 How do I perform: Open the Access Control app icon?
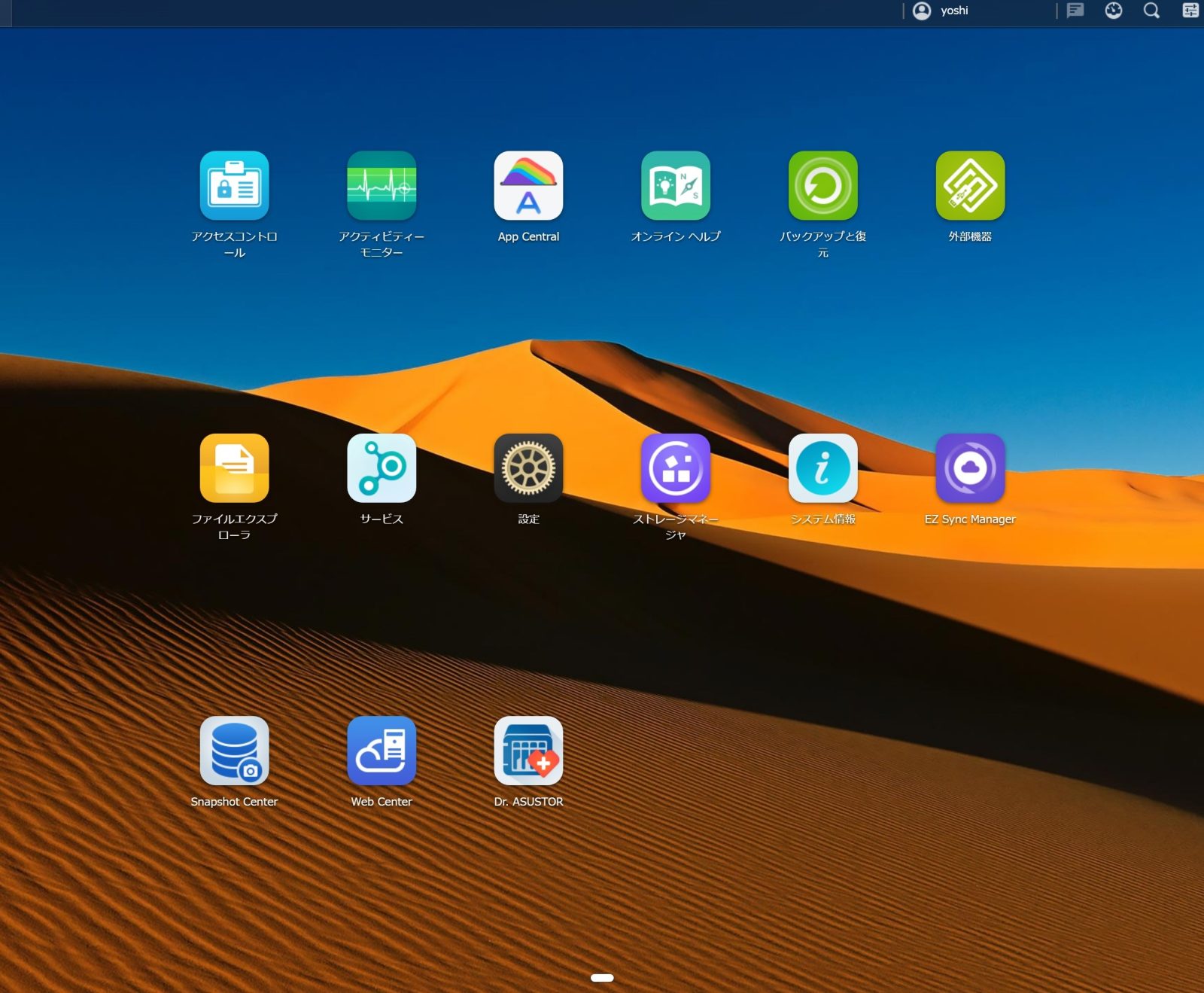234,186
